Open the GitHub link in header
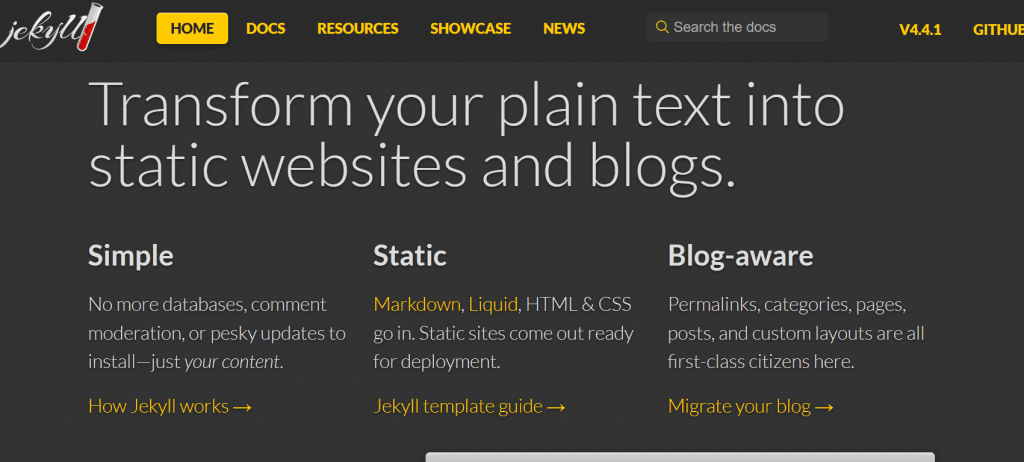1024x462 pixels. point(999,29)
